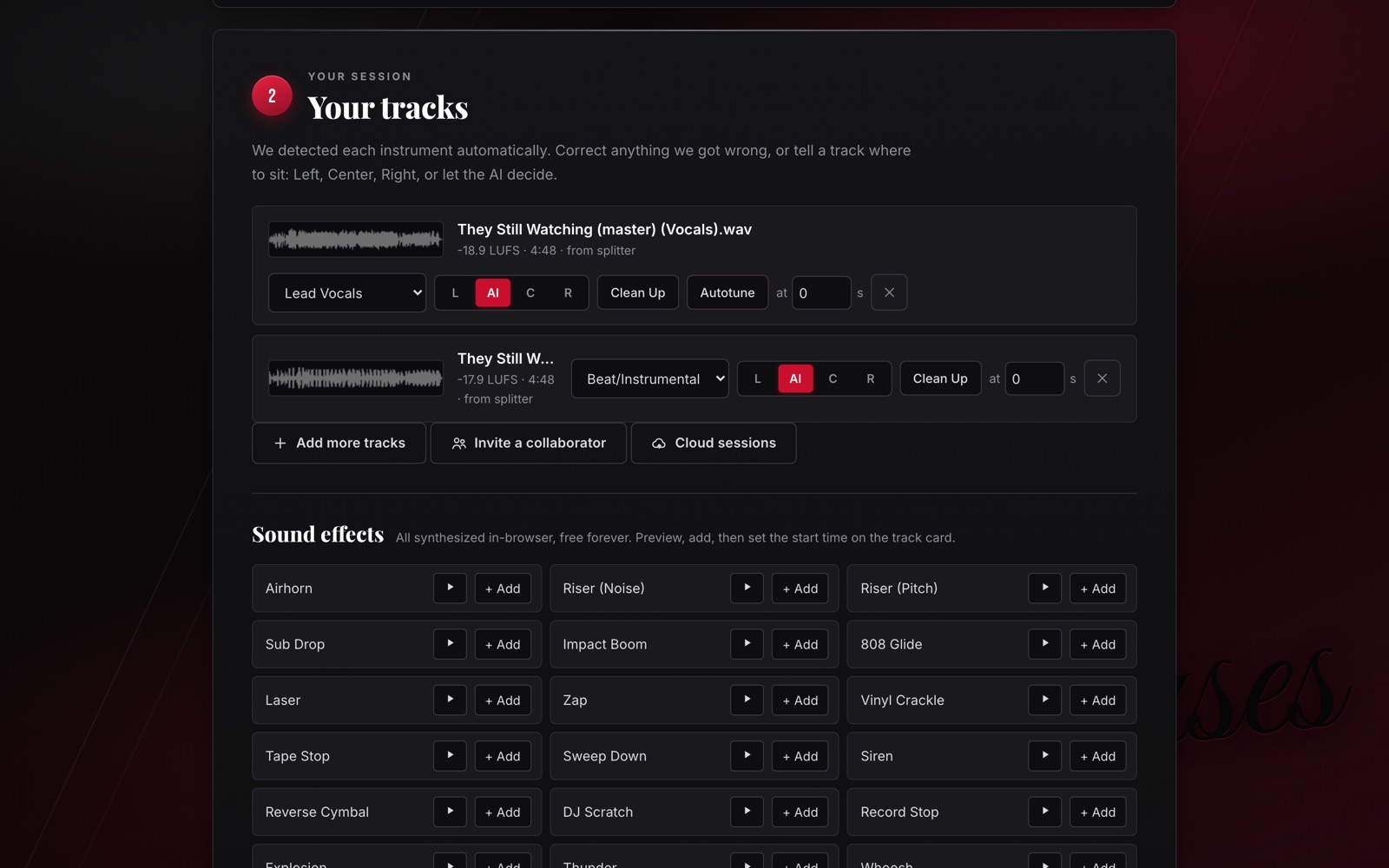This screenshot has width=1389, height=868.
Task: Focus the Vocals track start time field
Action: click(x=821, y=293)
